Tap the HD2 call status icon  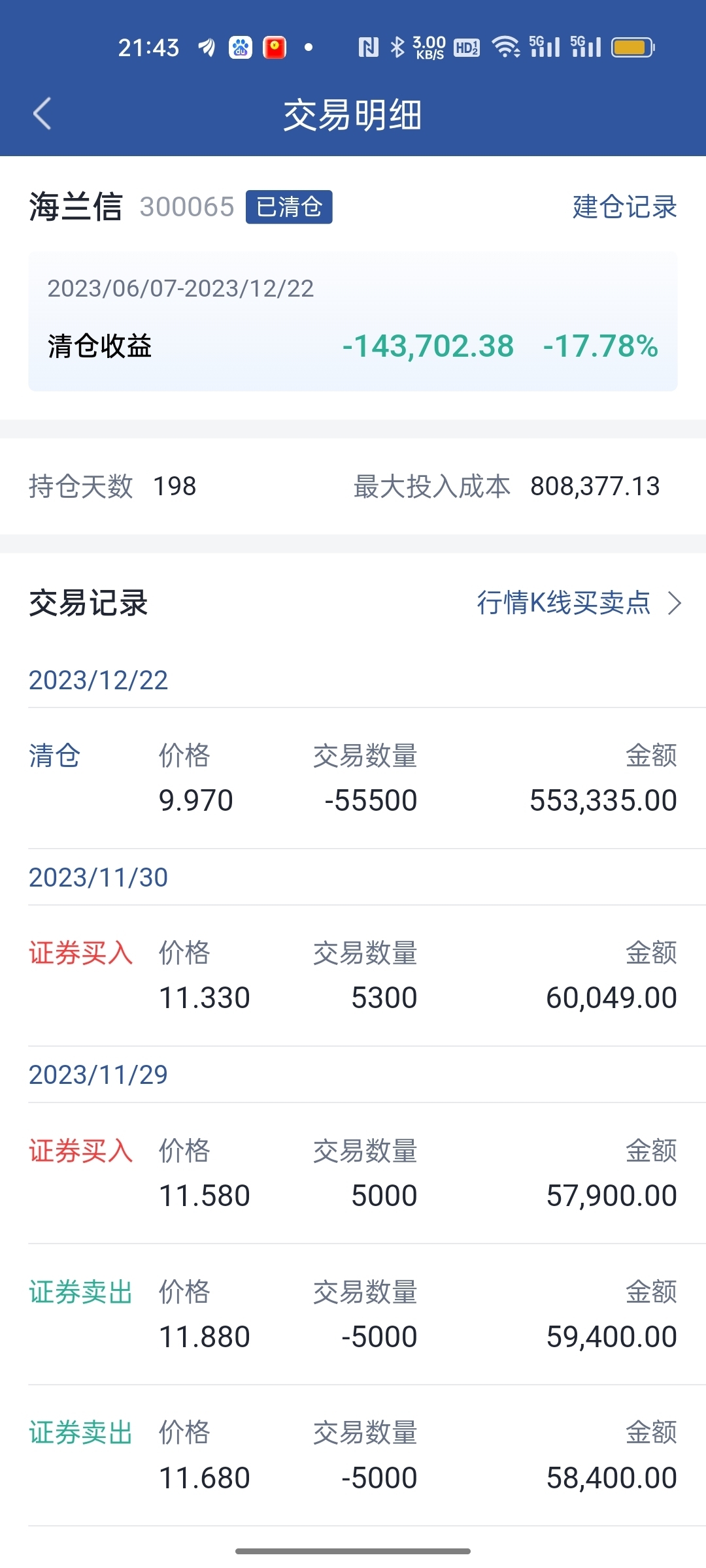(467, 48)
